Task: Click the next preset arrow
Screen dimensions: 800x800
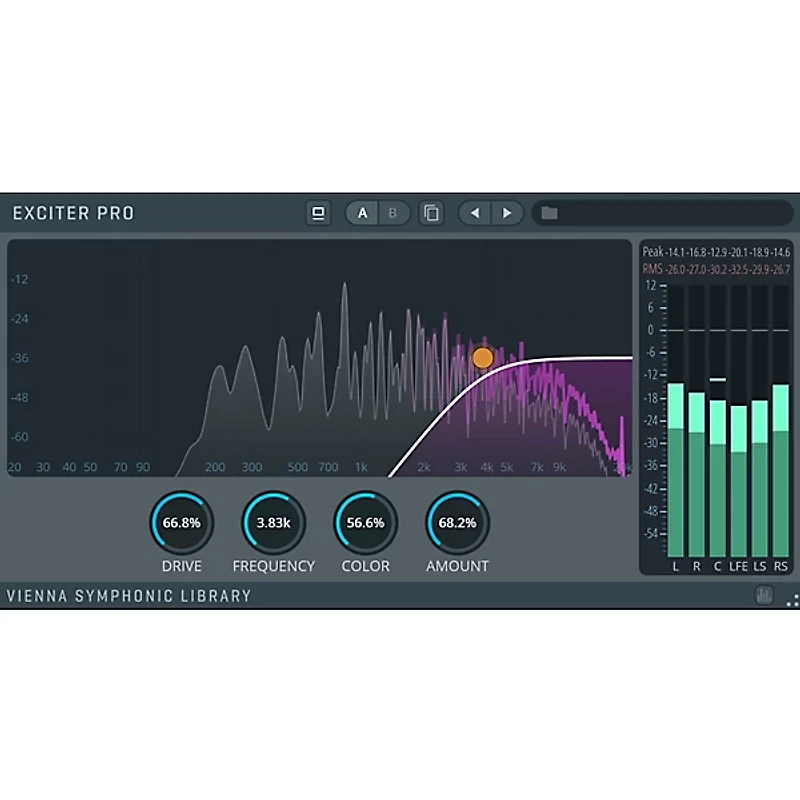Action: [x=508, y=213]
